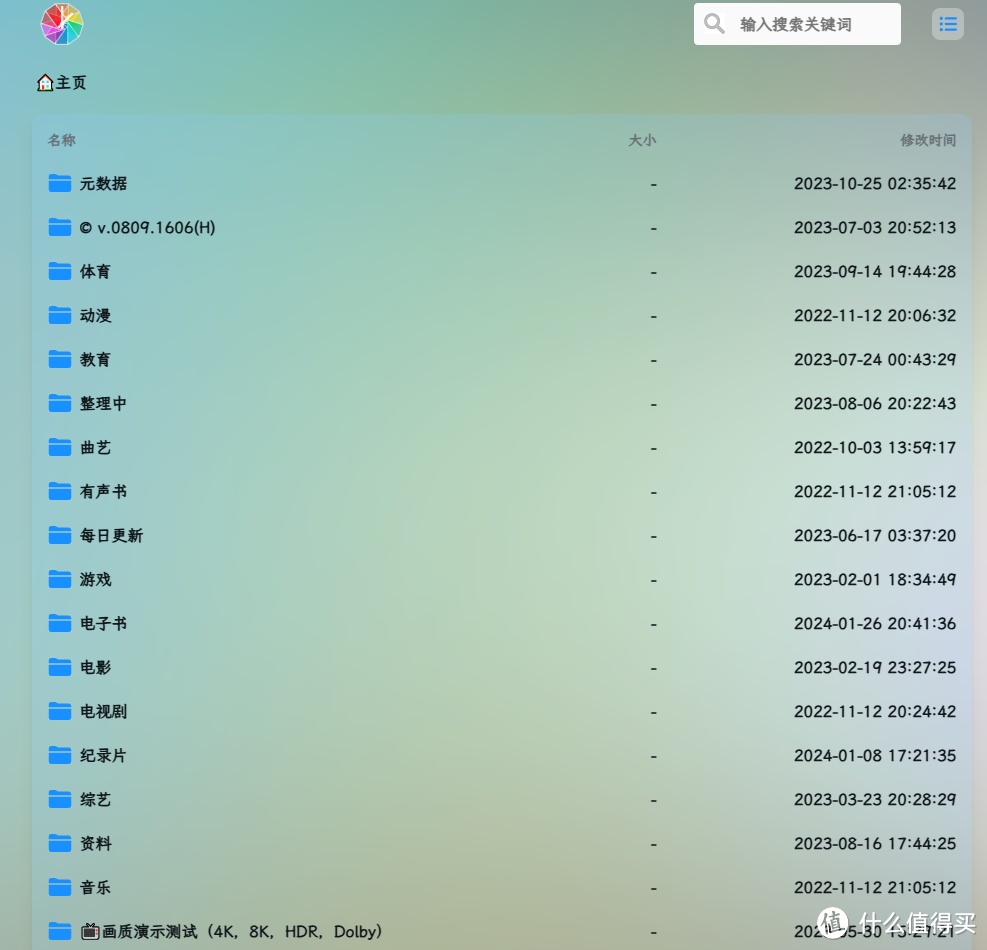
Task: Open the 纪录片 folder
Action: tap(103, 756)
